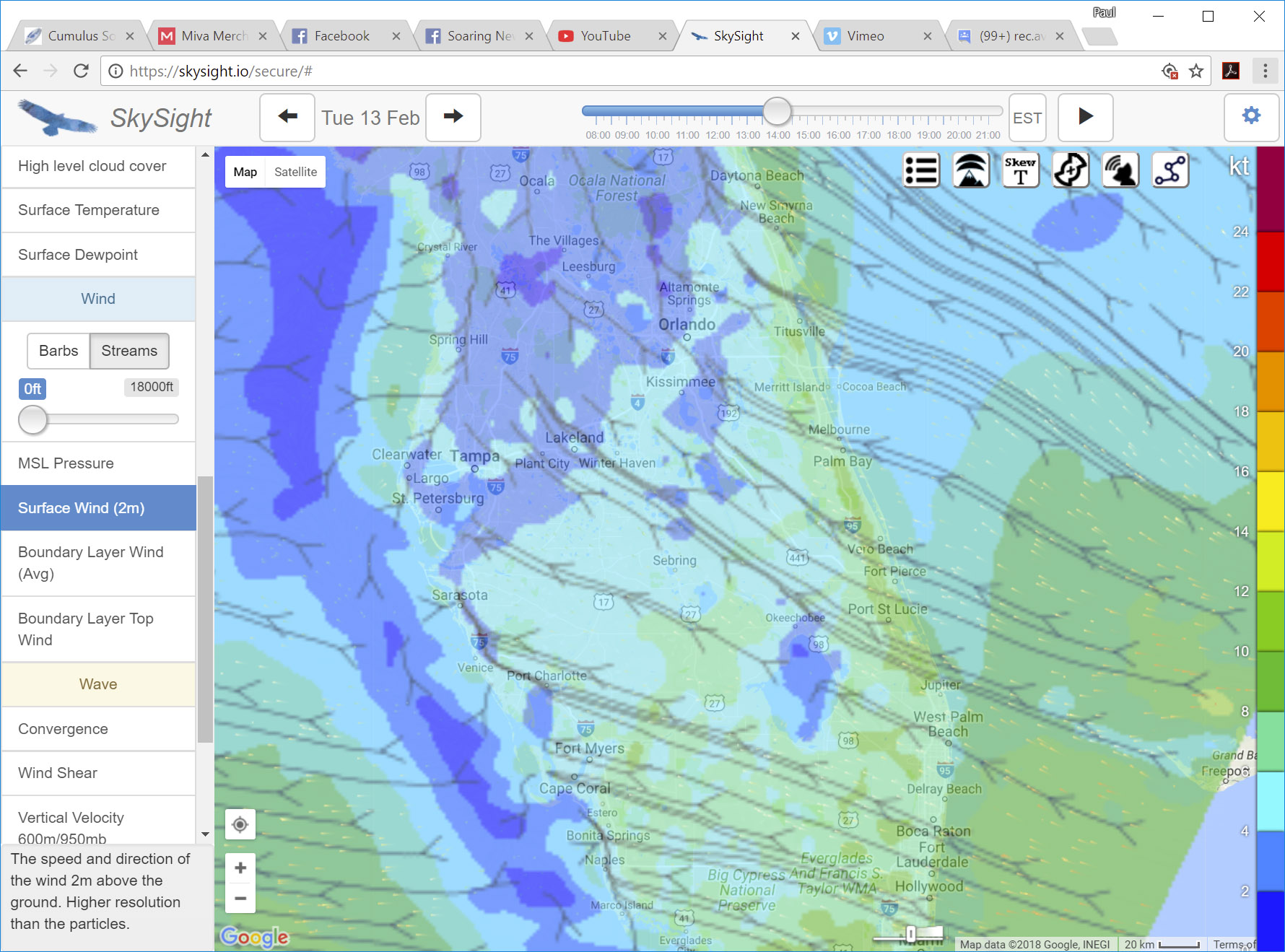
Task: Switch map to Map view
Action: tap(245, 172)
